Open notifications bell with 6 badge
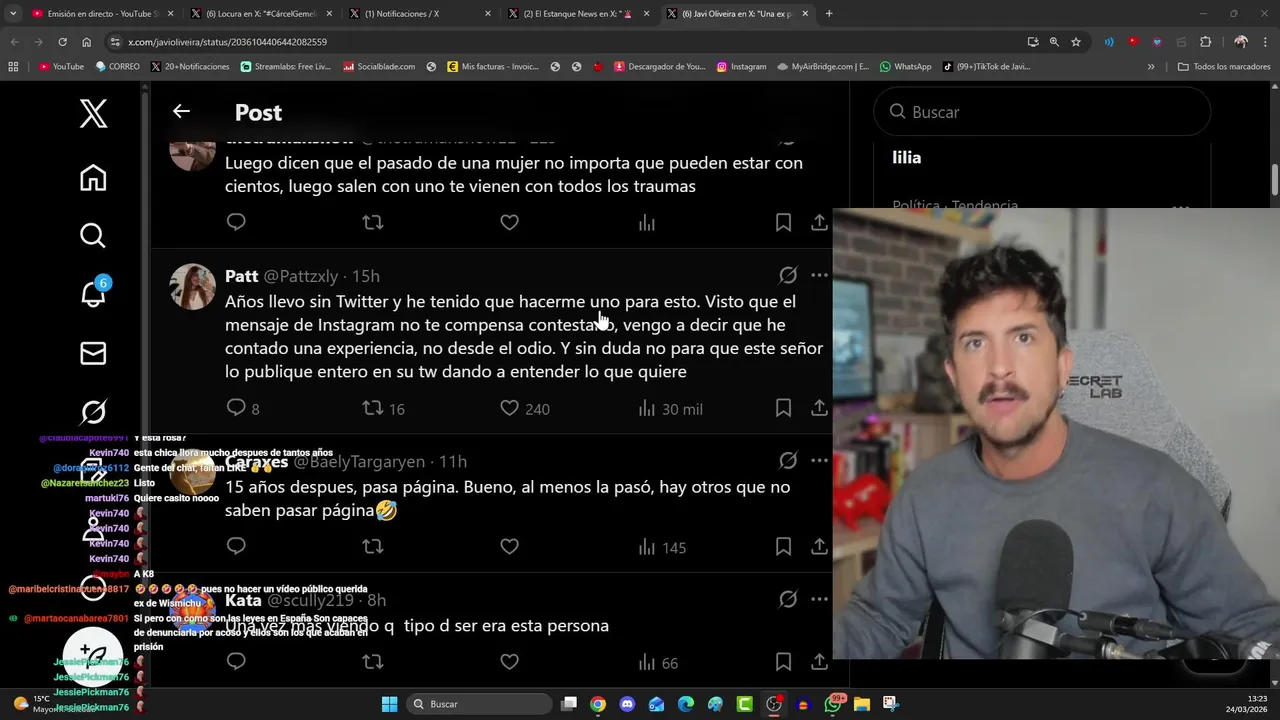The width and height of the screenshot is (1280, 720). coord(93,294)
